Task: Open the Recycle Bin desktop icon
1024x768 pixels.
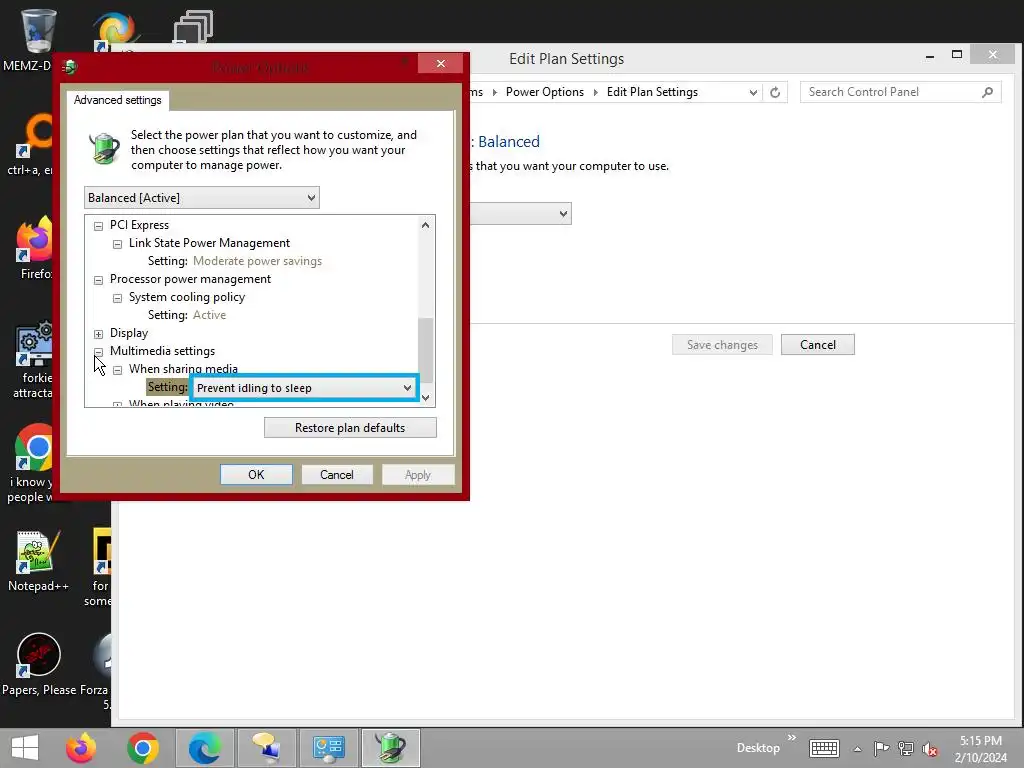Action: (x=37, y=31)
